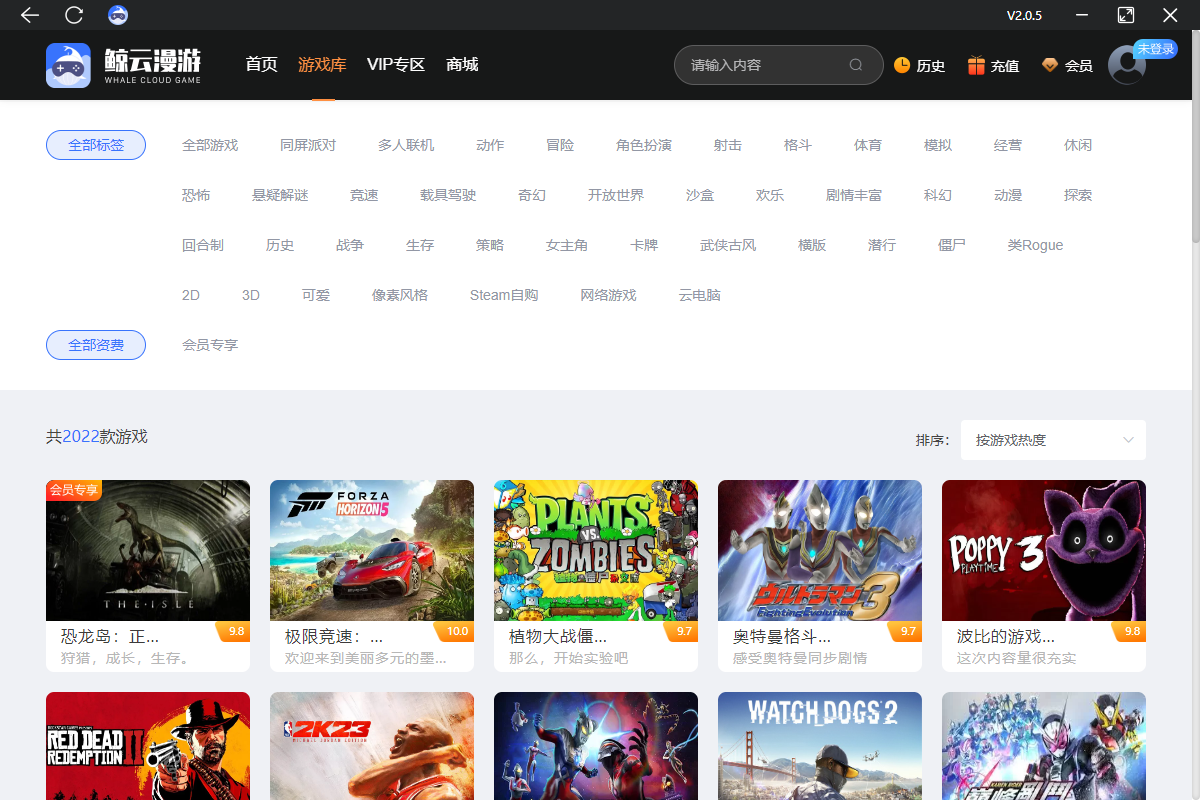The image size is (1200, 800).
Task: Filter games by 角色扮演 tag
Action: point(644,145)
